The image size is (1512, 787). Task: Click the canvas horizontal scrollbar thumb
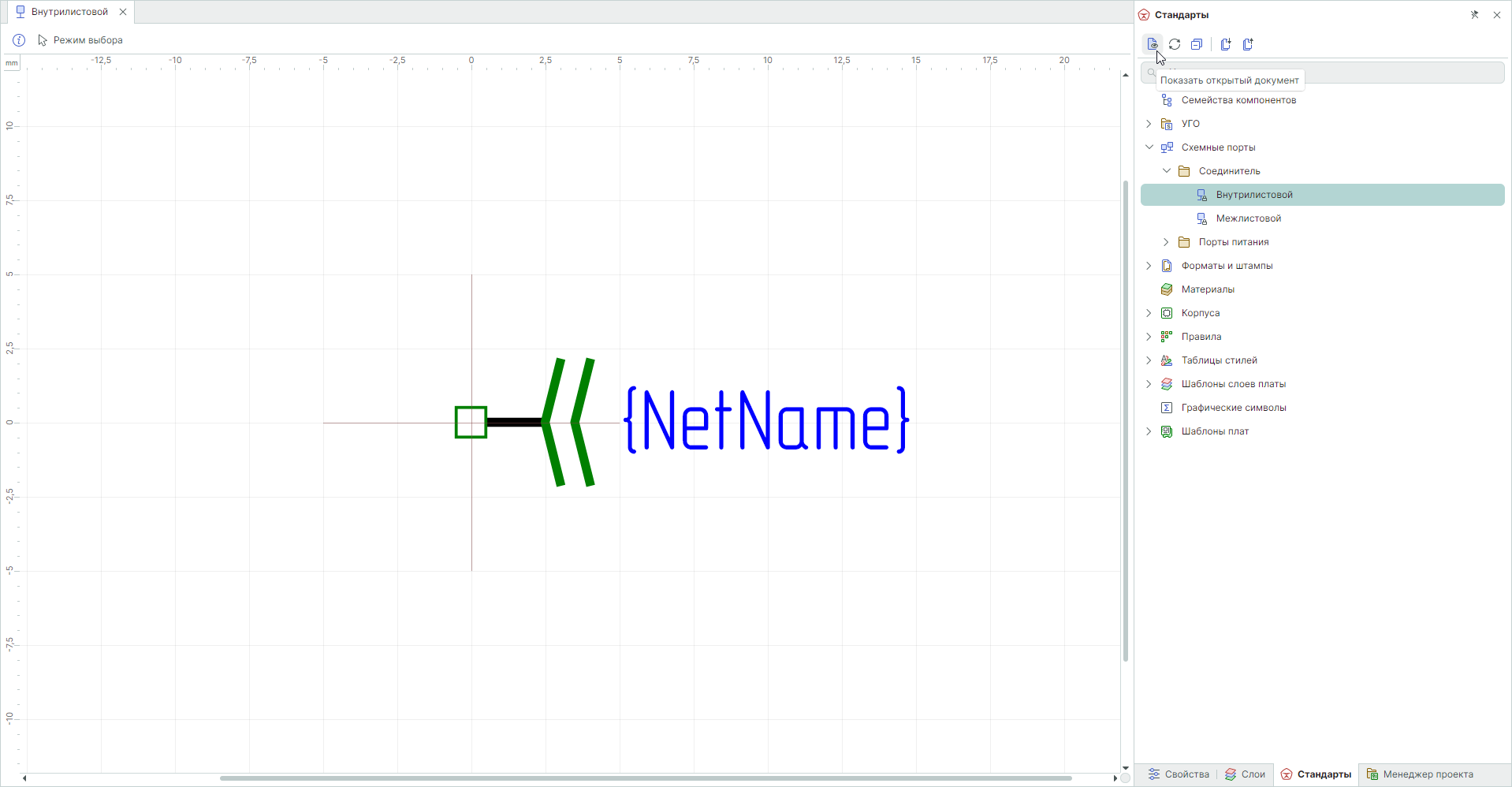[646, 778]
